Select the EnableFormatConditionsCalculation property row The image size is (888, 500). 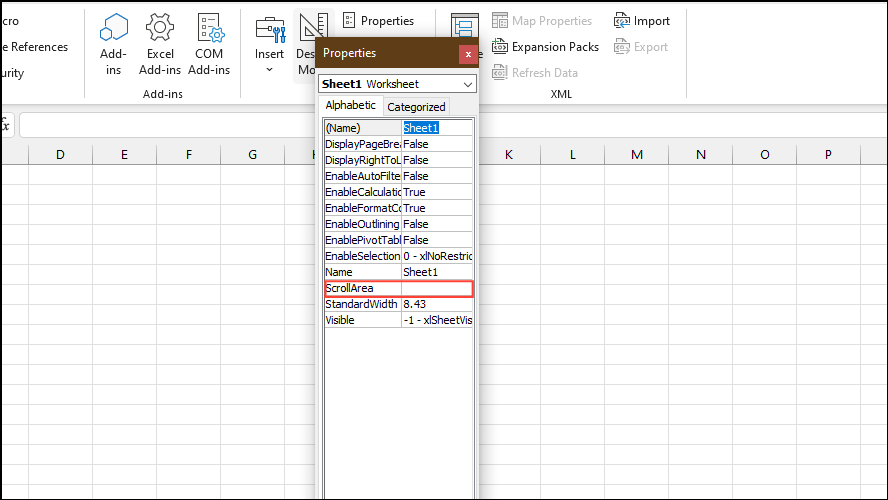pos(399,208)
